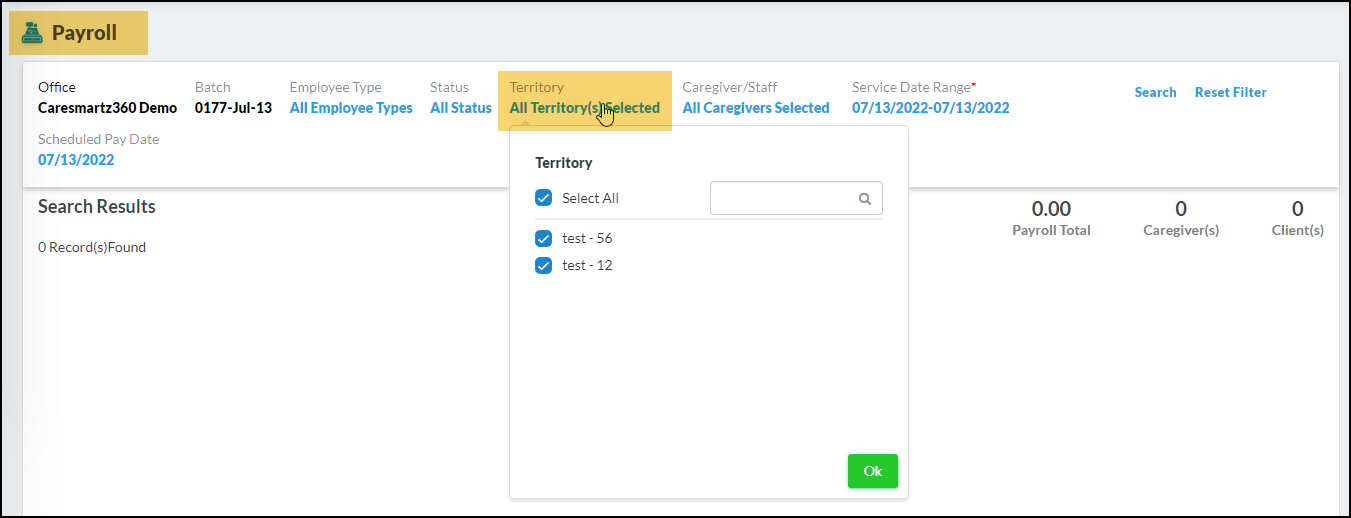Click the Payroll page title
1351x518 pixels.
tap(84, 33)
